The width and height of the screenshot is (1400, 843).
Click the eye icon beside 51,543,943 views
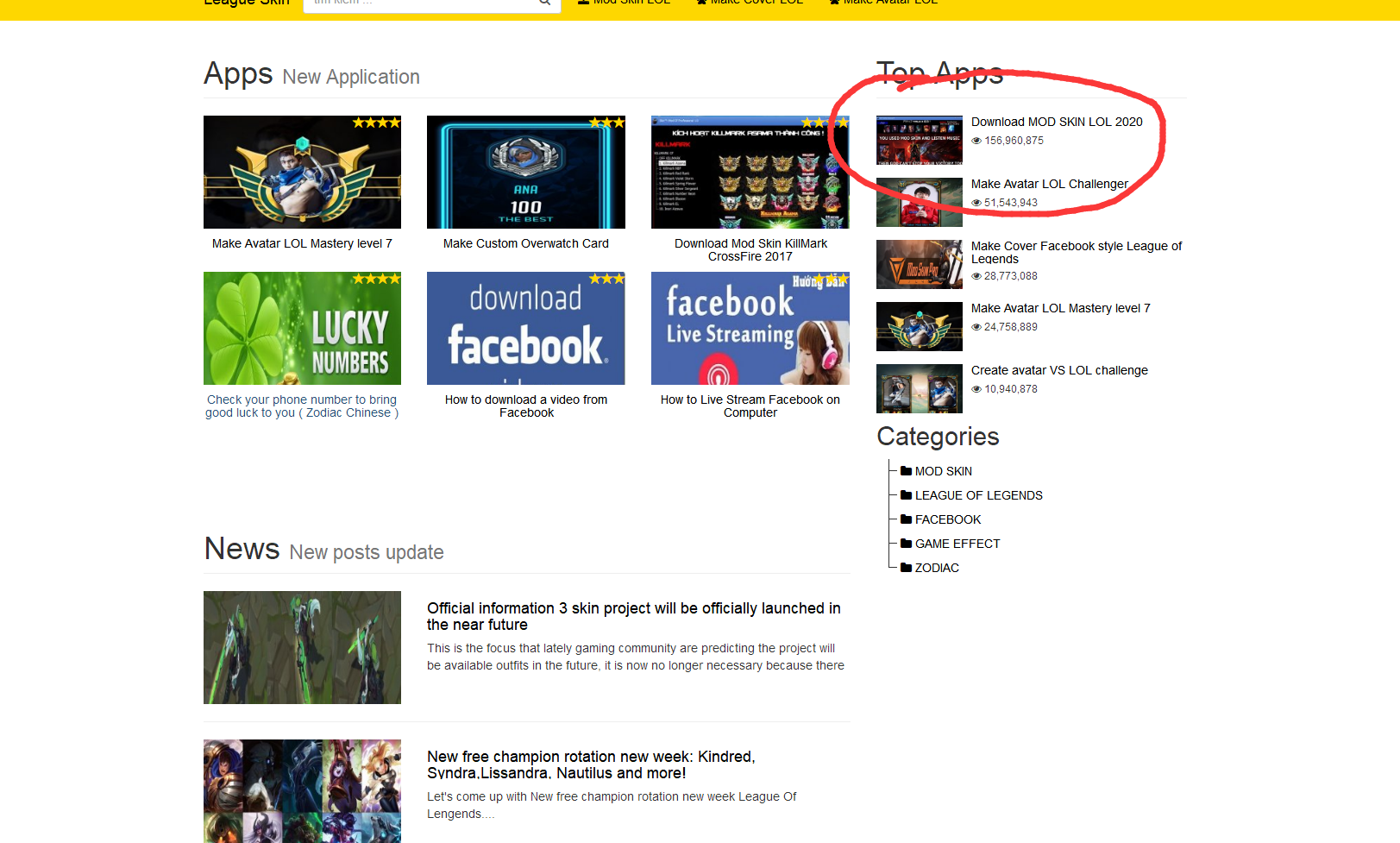[976, 203]
